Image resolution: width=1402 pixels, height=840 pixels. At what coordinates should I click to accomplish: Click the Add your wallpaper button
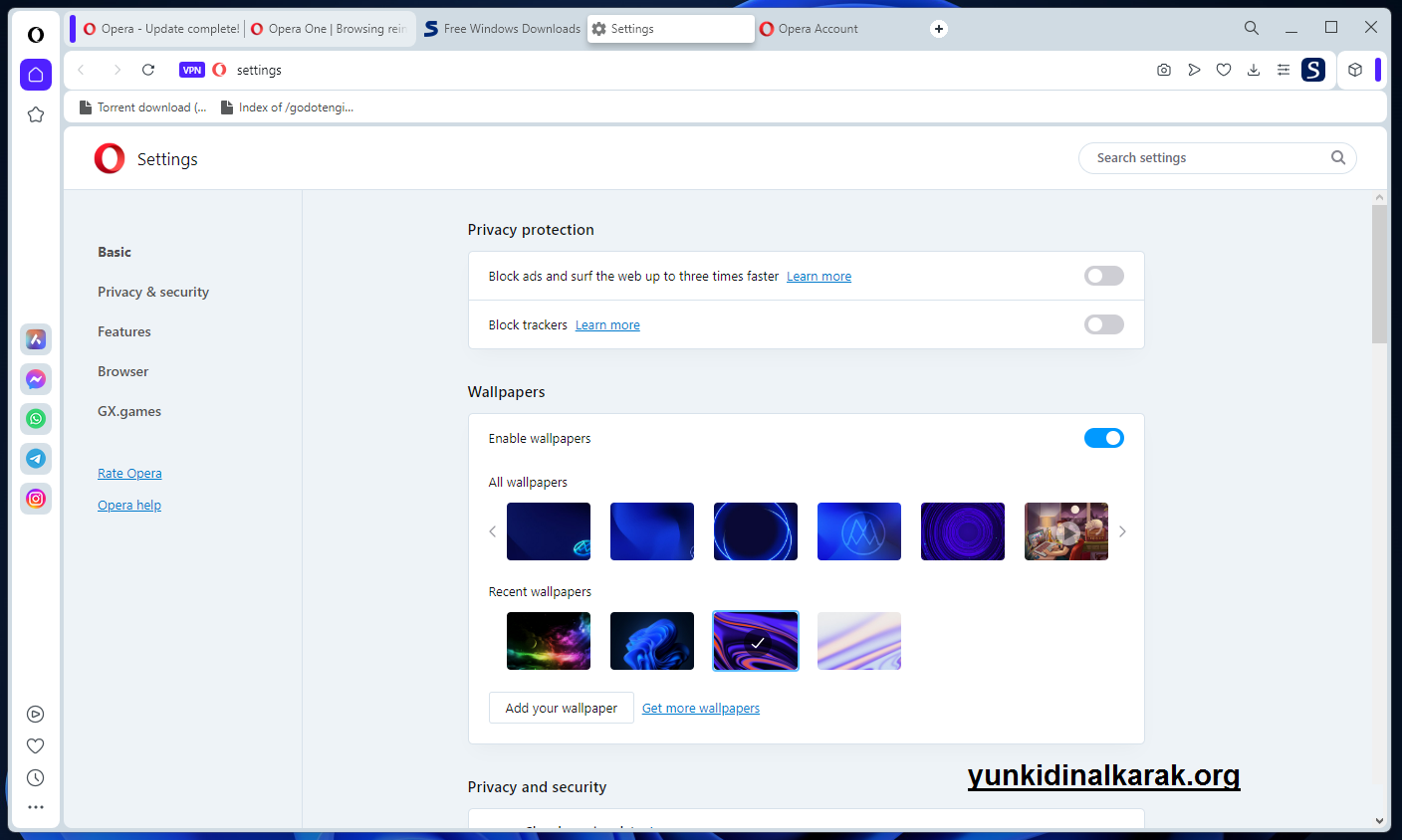coord(562,708)
